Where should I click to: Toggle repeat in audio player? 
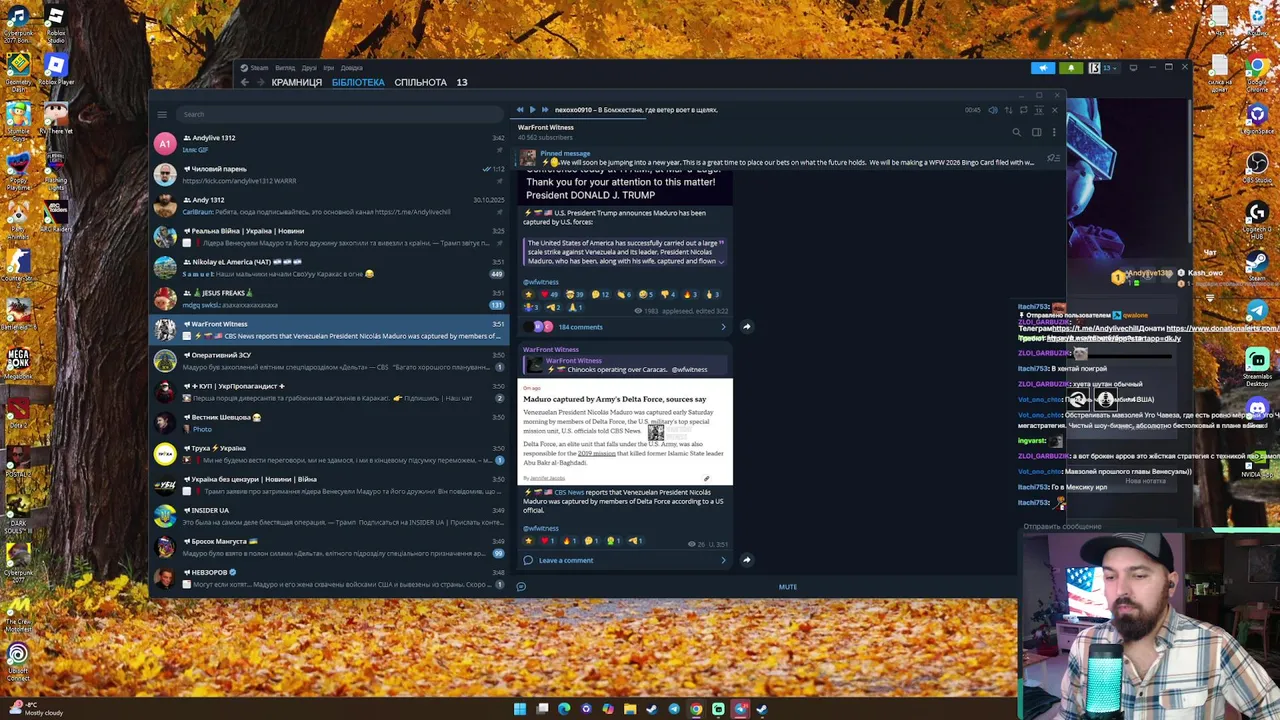pos(1023,110)
